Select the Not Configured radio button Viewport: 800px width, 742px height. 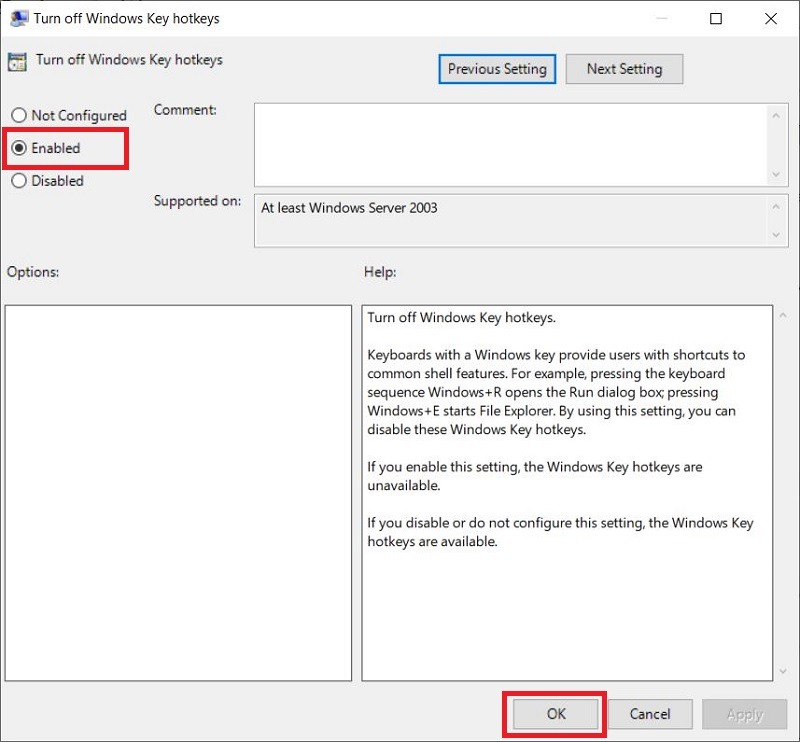point(18,115)
